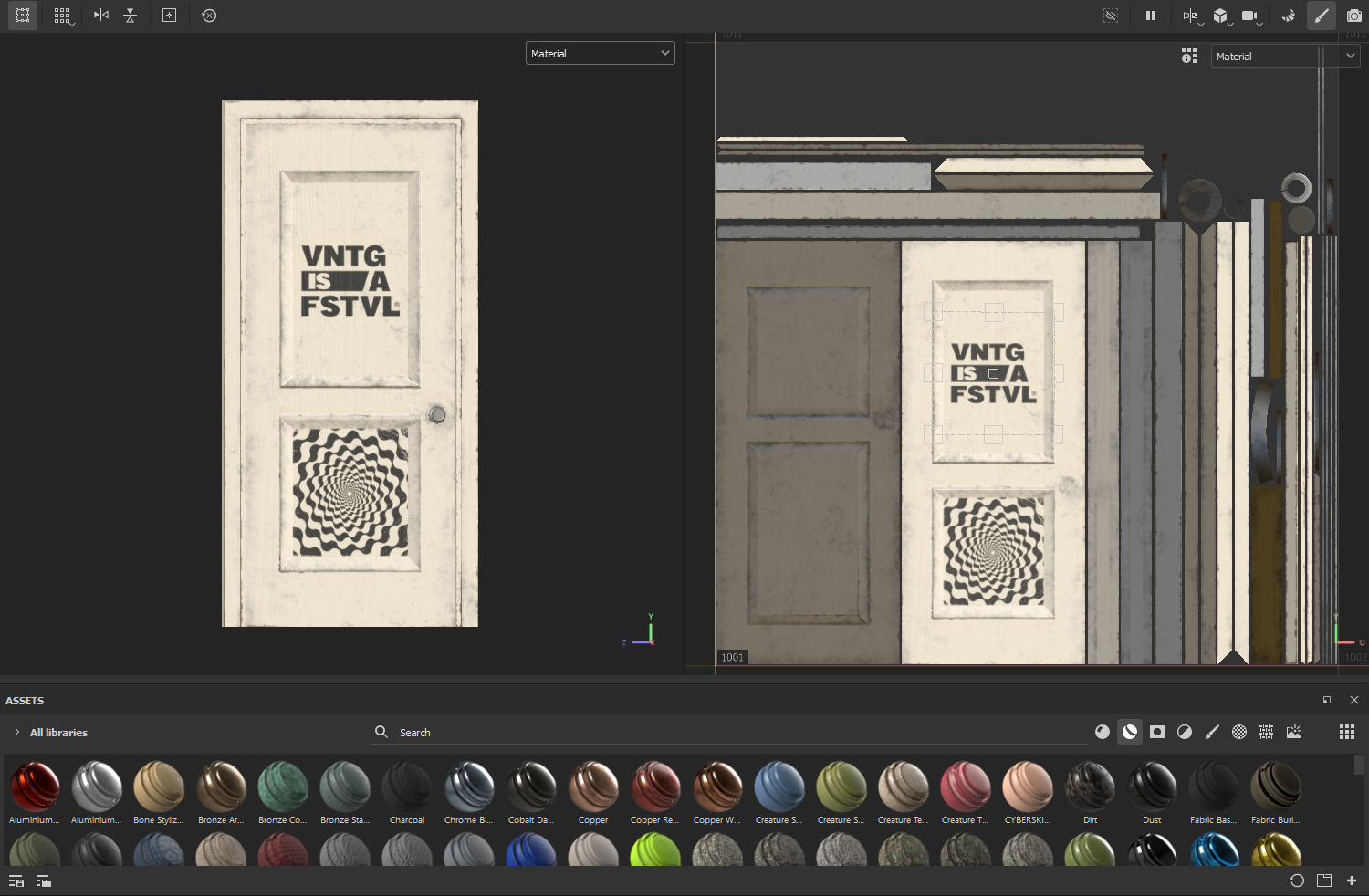Select the transform bounding box tool
This screenshot has height=896, width=1369.
coord(23,16)
